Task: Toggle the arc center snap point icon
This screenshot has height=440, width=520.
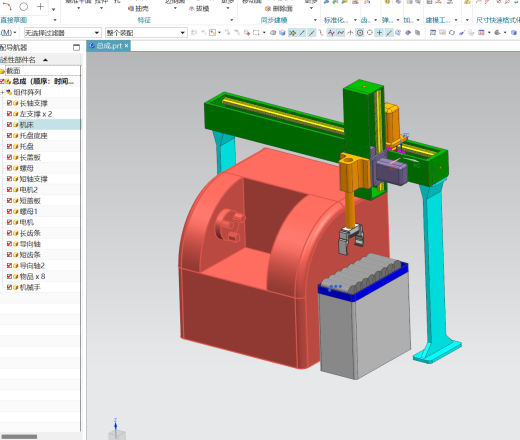Action: (x=360, y=33)
